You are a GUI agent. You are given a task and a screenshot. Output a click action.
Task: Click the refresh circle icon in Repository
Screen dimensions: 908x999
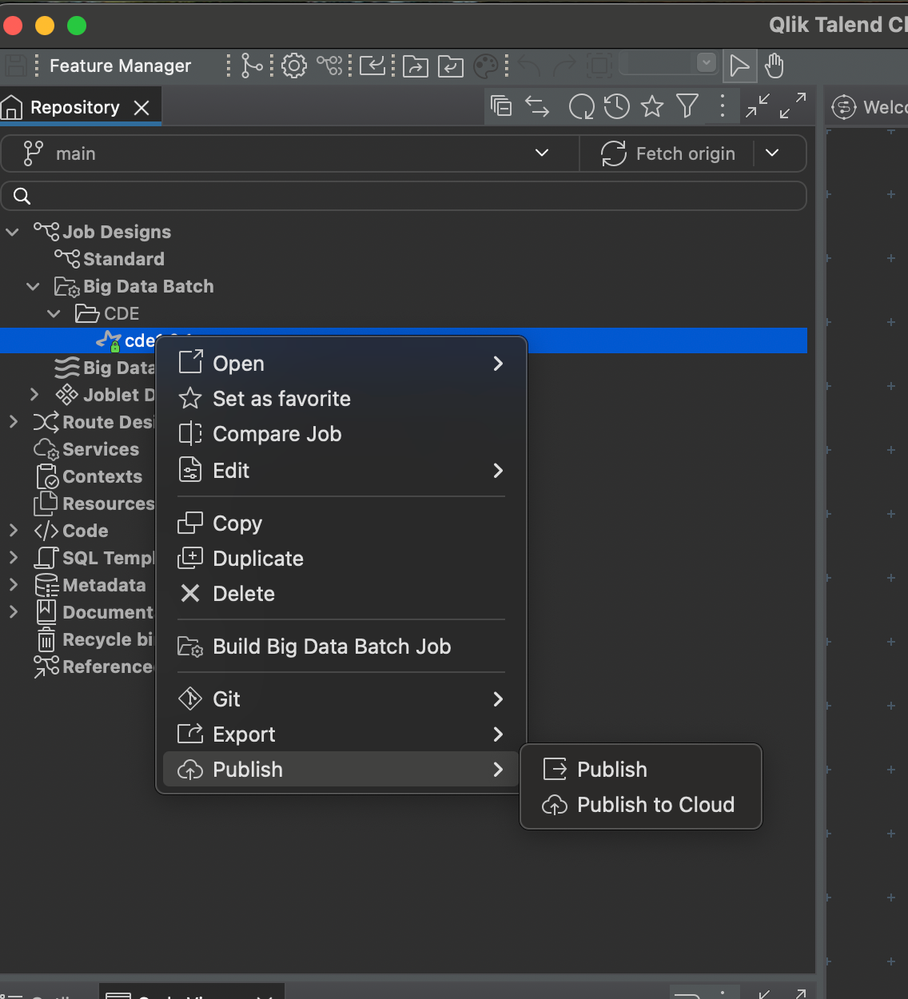[581, 106]
